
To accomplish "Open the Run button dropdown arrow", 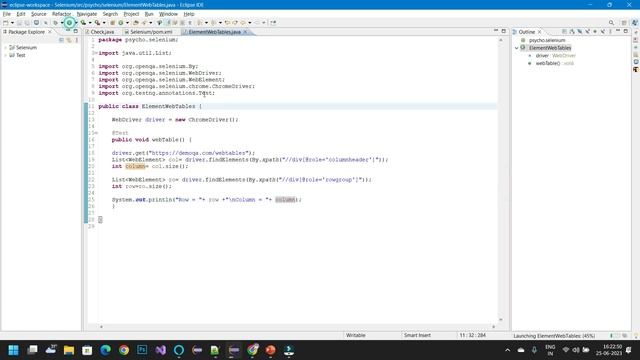I will point(76,22).
